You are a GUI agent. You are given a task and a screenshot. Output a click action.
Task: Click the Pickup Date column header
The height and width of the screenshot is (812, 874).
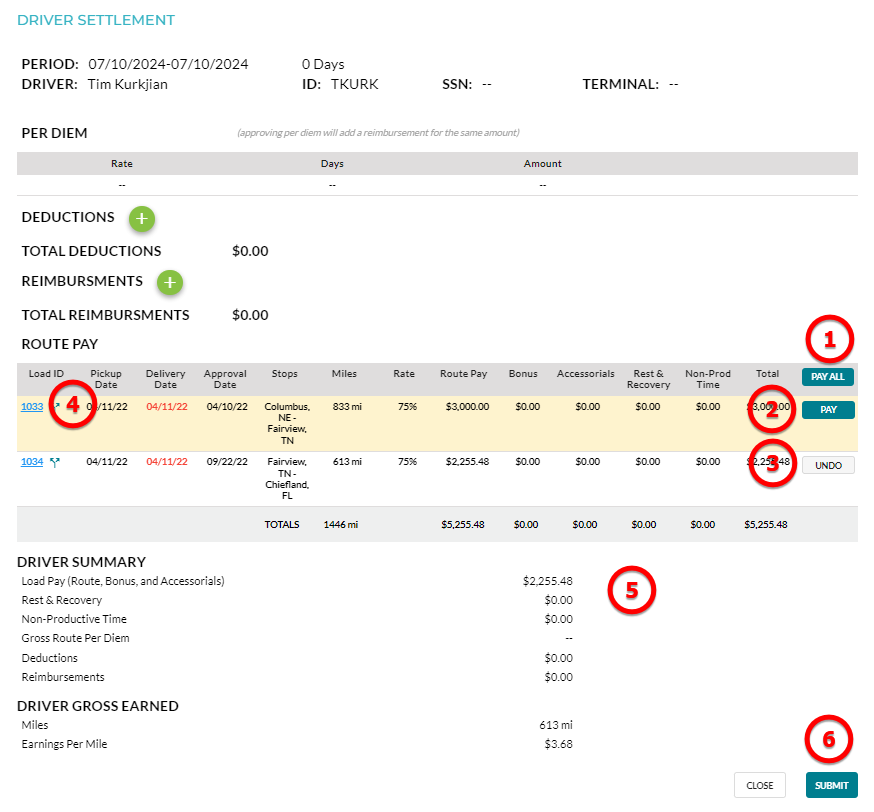[x=106, y=379]
